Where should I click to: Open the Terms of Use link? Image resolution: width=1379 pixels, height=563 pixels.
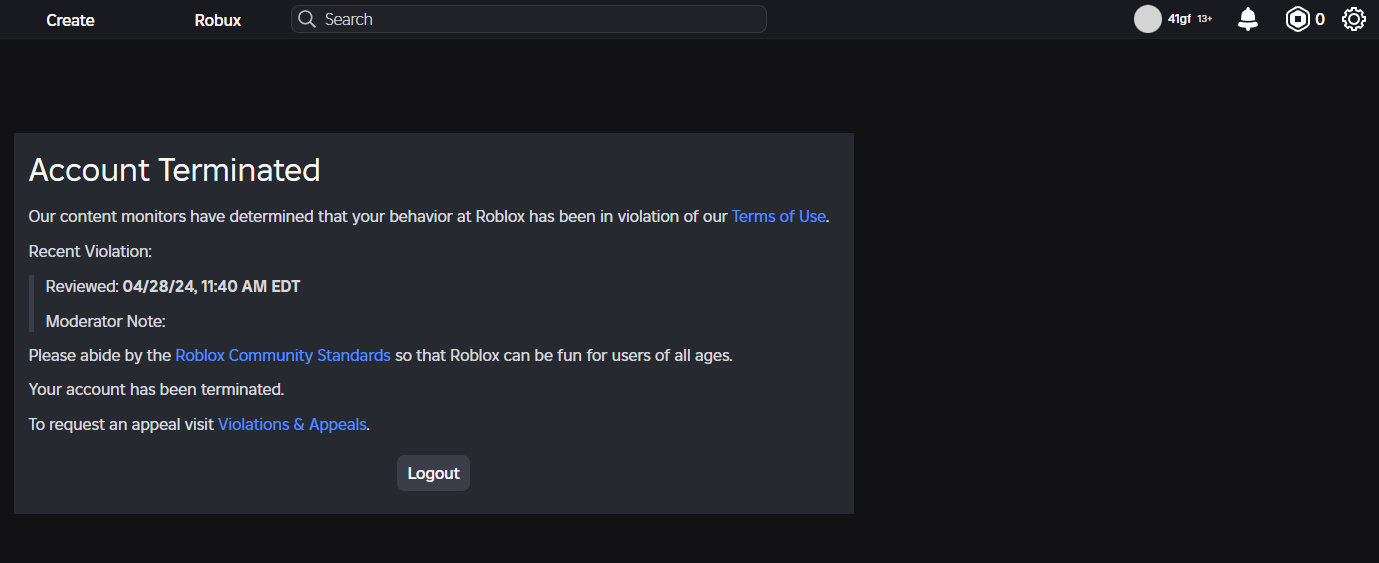(x=779, y=216)
